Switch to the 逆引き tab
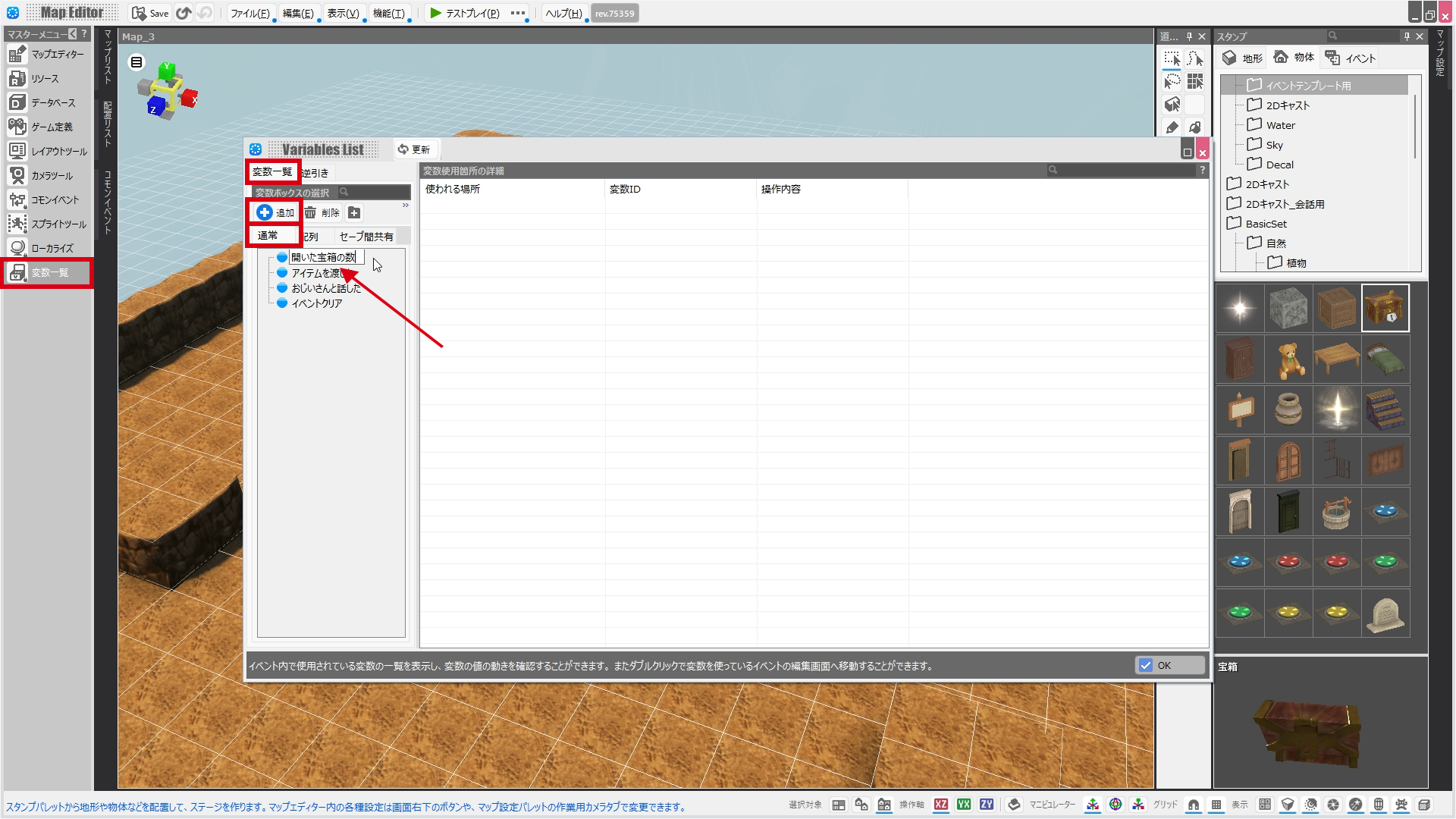Screen dimensions: 1456x819 pos(315,173)
